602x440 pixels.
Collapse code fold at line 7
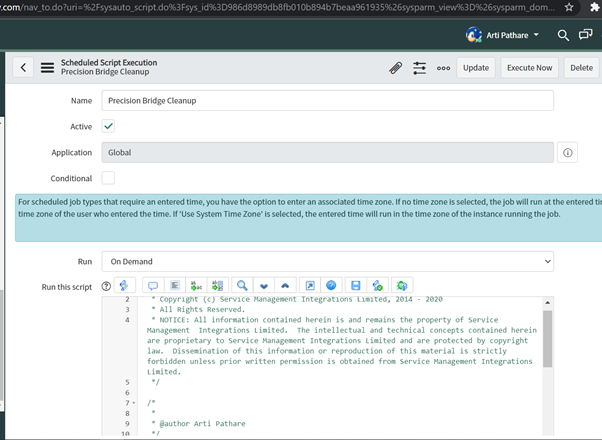coord(134,403)
